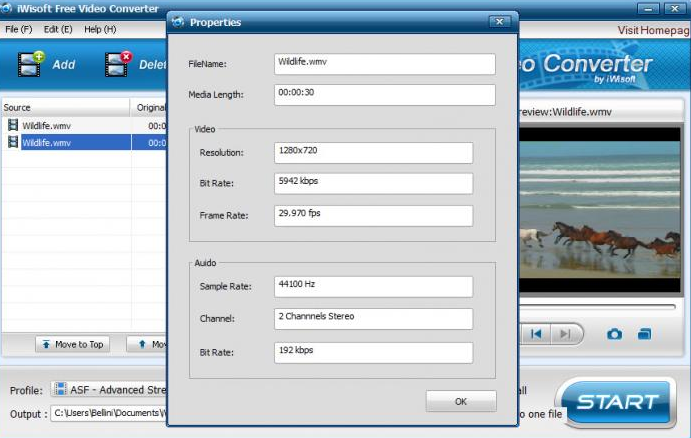Open the File (F) menu
Image resolution: width=691 pixels, height=438 pixels.
pyautogui.click(x=19, y=30)
